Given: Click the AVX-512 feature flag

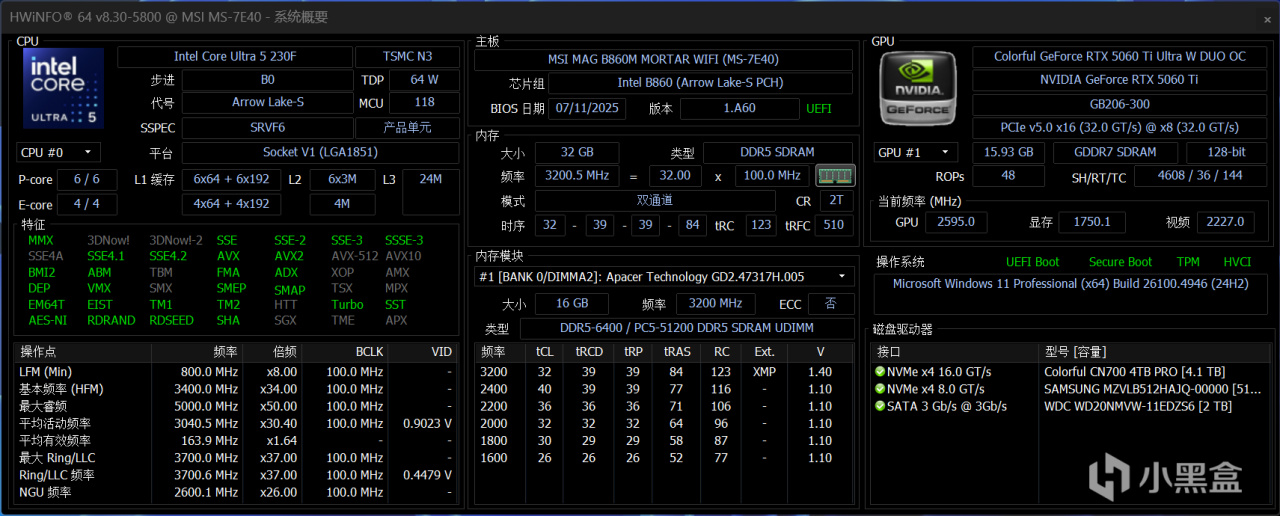Looking at the screenshot, I should [356, 256].
